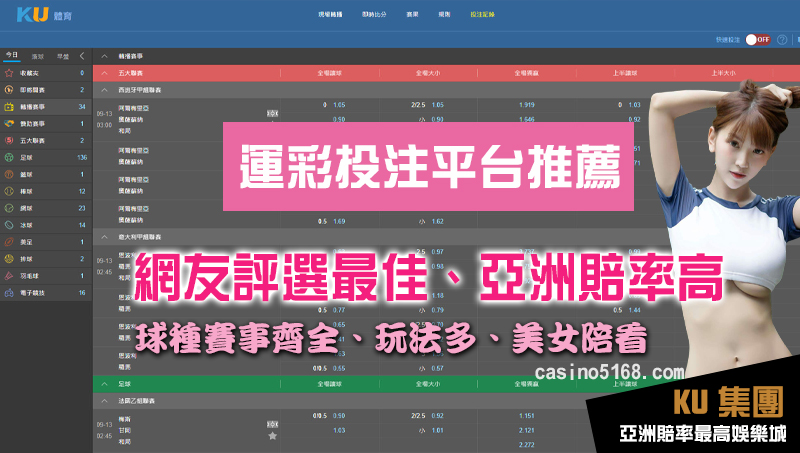Click the 上半大小 column header in red bar
Image resolution: width=800 pixels, height=453 pixels.
click(723, 73)
